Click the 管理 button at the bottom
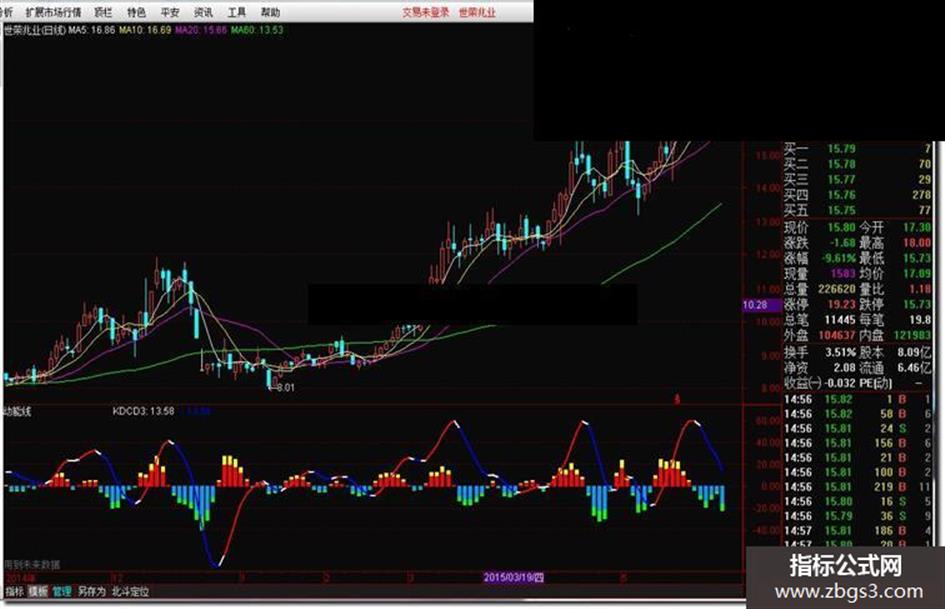945x609 pixels. (x=61, y=592)
